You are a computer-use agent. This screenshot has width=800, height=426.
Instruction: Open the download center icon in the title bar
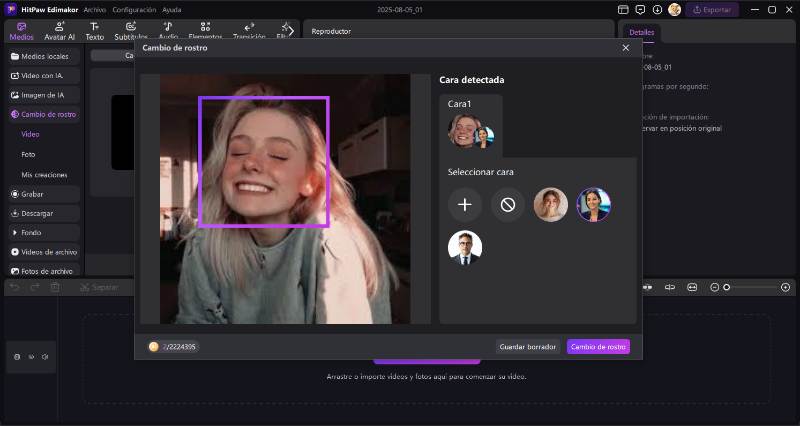(x=657, y=10)
